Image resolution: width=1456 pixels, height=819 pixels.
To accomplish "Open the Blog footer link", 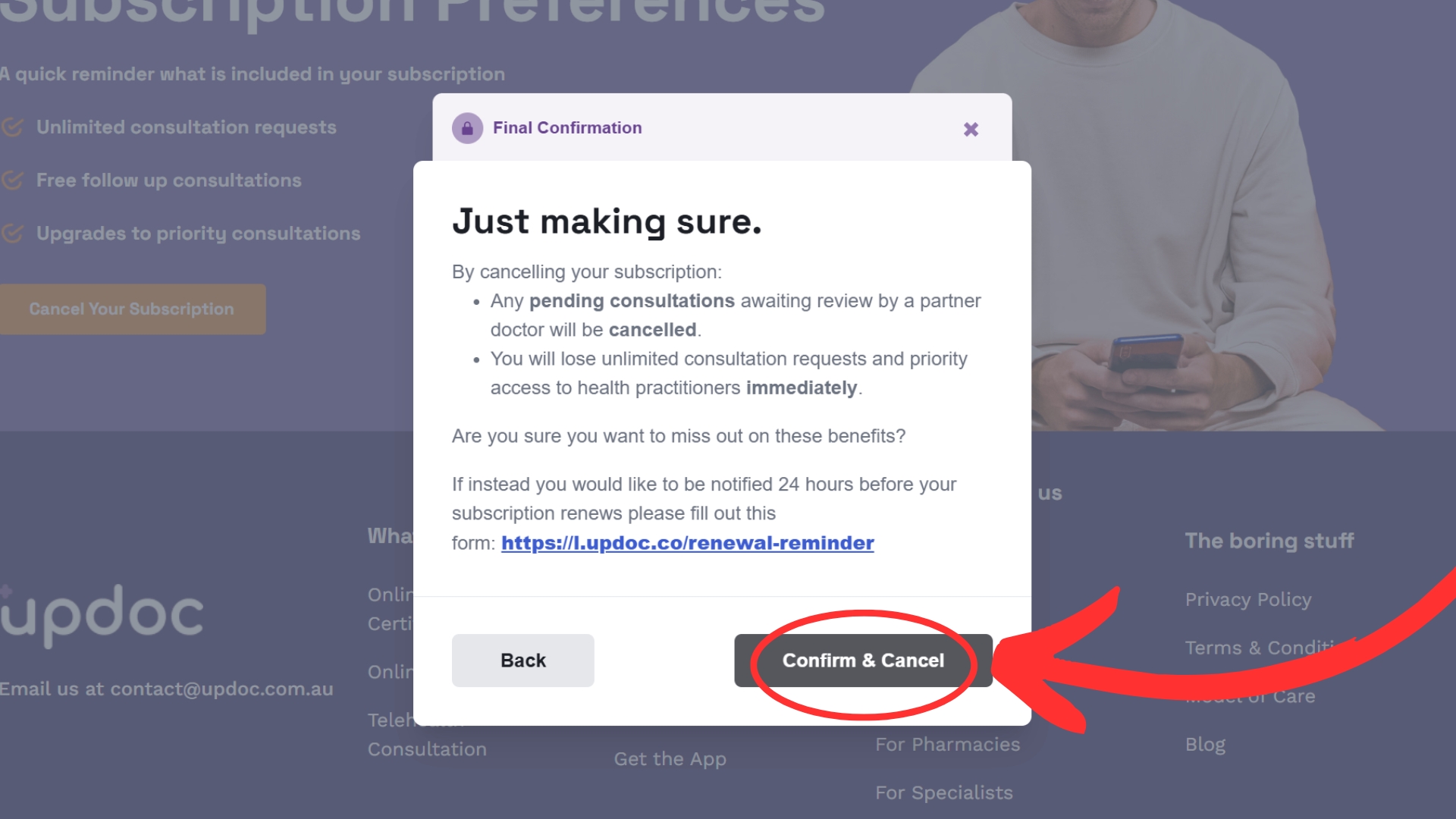I will pyautogui.click(x=1205, y=745).
